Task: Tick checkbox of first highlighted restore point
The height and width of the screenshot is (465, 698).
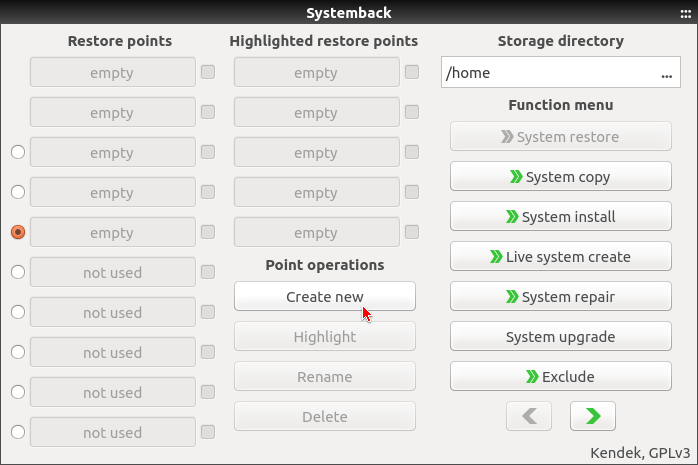Action: point(412,72)
